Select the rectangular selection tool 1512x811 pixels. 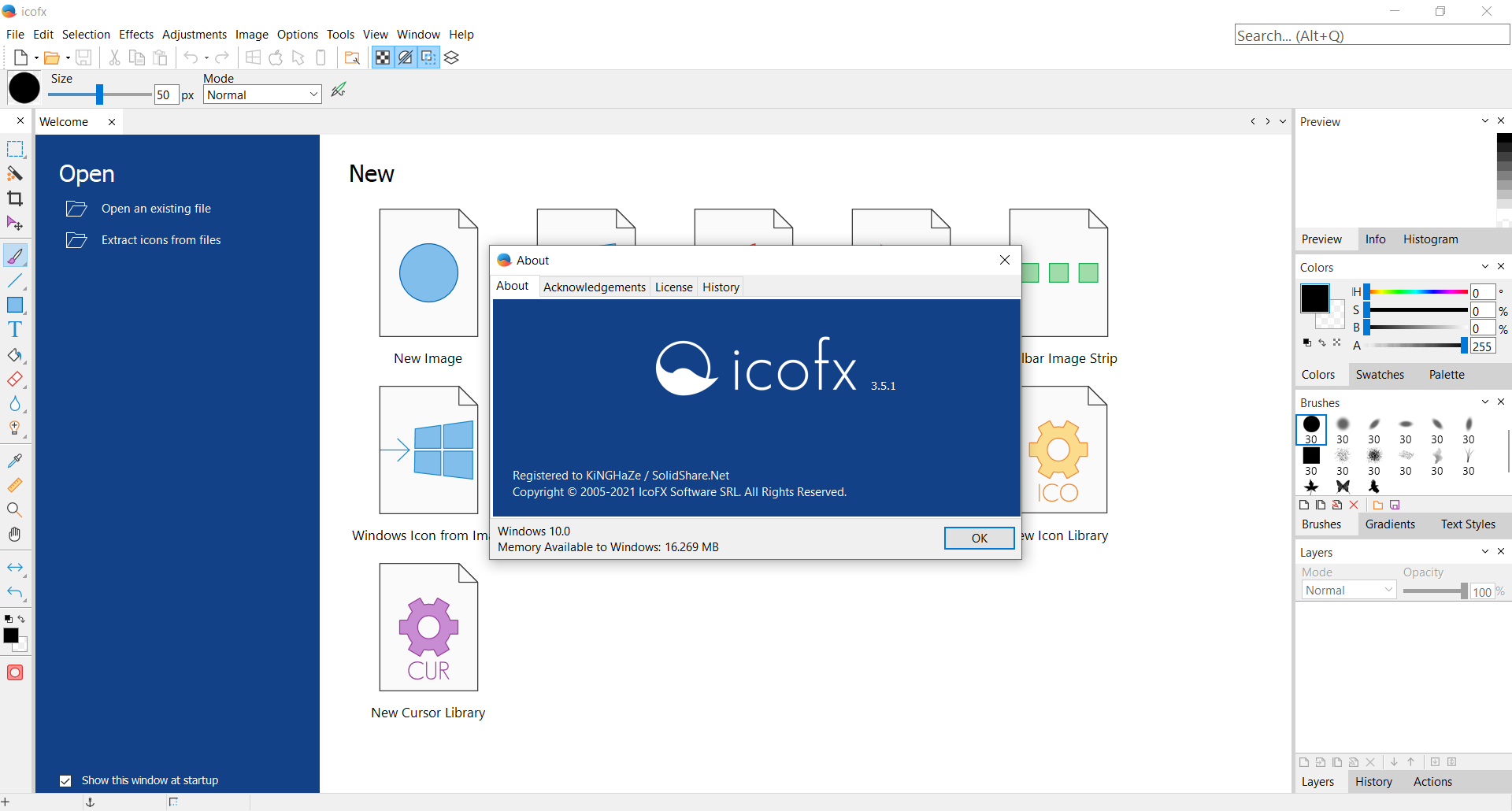(15, 149)
